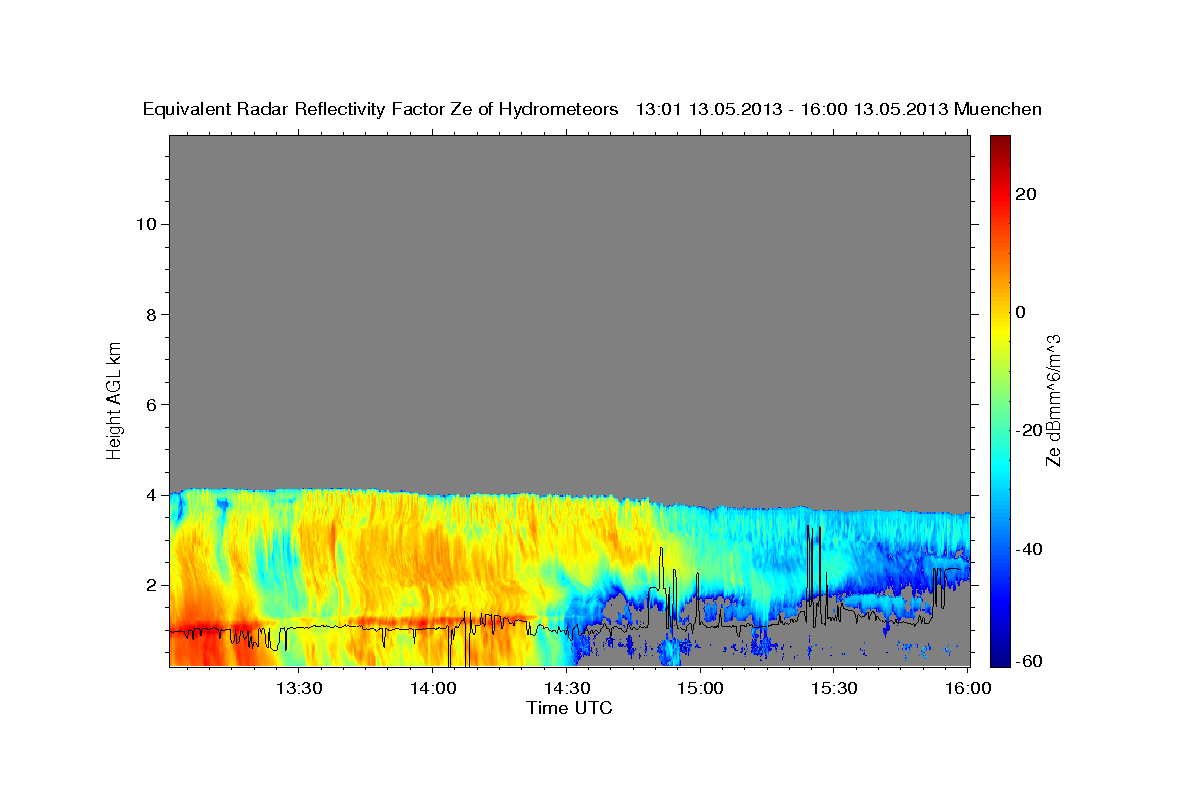This screenshot has height=800, width=1200.
Task: Click the dark blue bottom of the colorbar
Action: pos(1000,660)
